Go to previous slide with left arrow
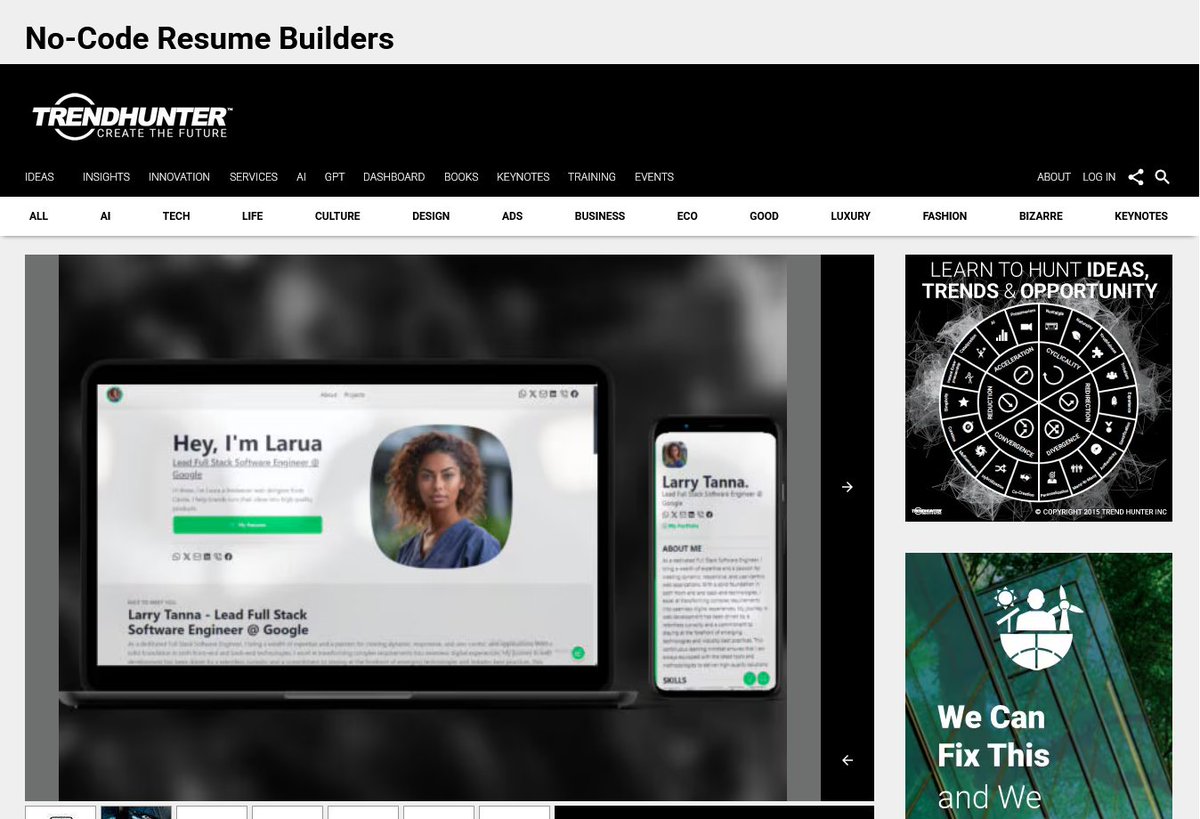The image size is (1200, 819). click(x=847, y=760)
